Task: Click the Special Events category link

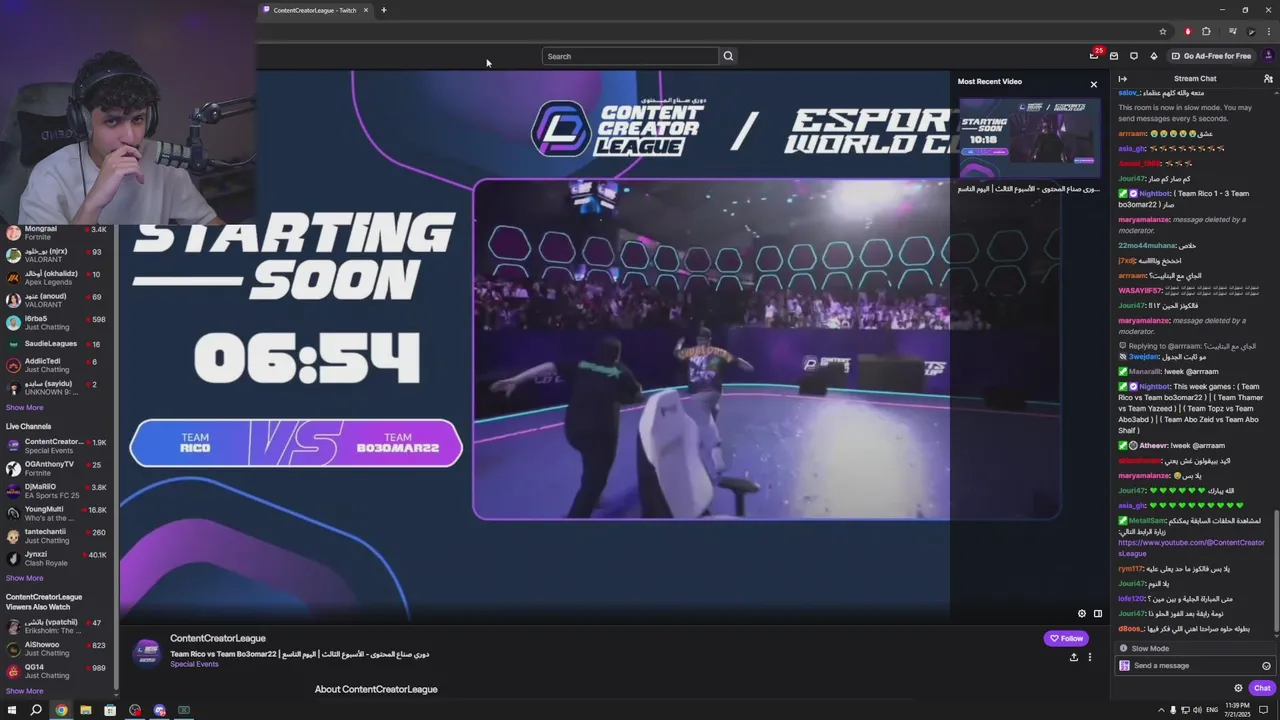Action: 194,664
